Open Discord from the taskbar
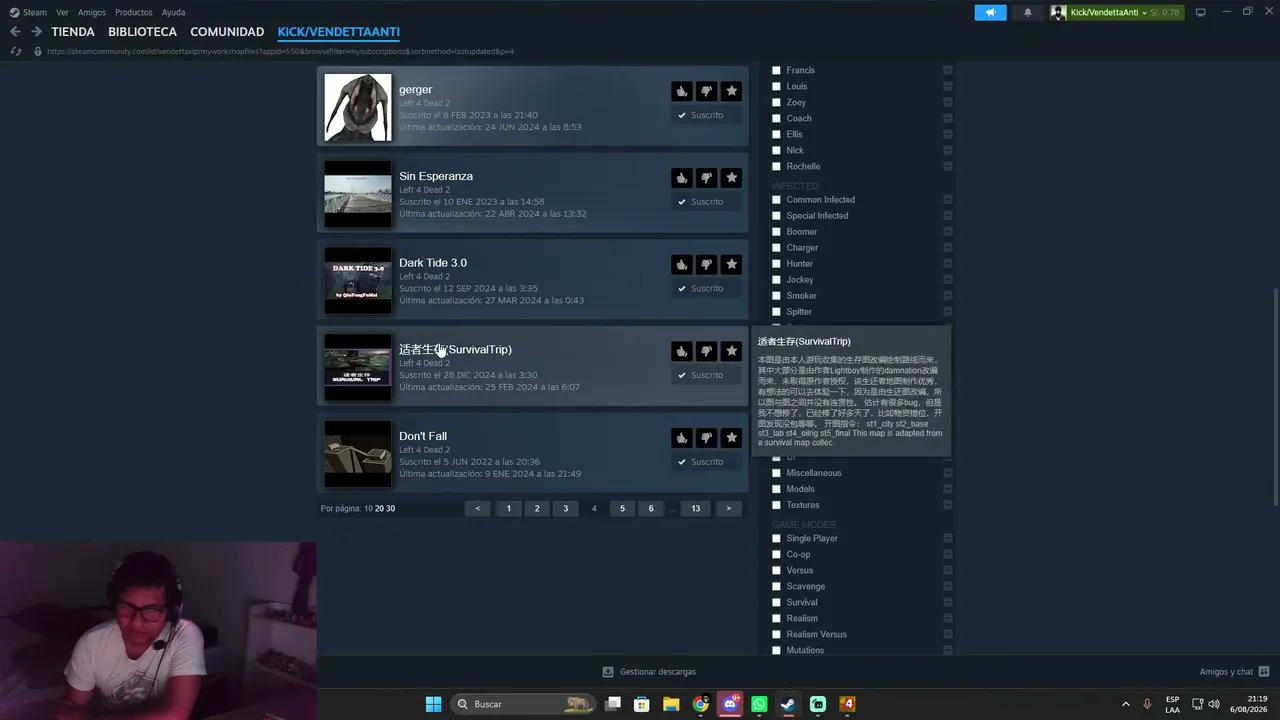Screen dimensions: 1280x720 (730, 704)
